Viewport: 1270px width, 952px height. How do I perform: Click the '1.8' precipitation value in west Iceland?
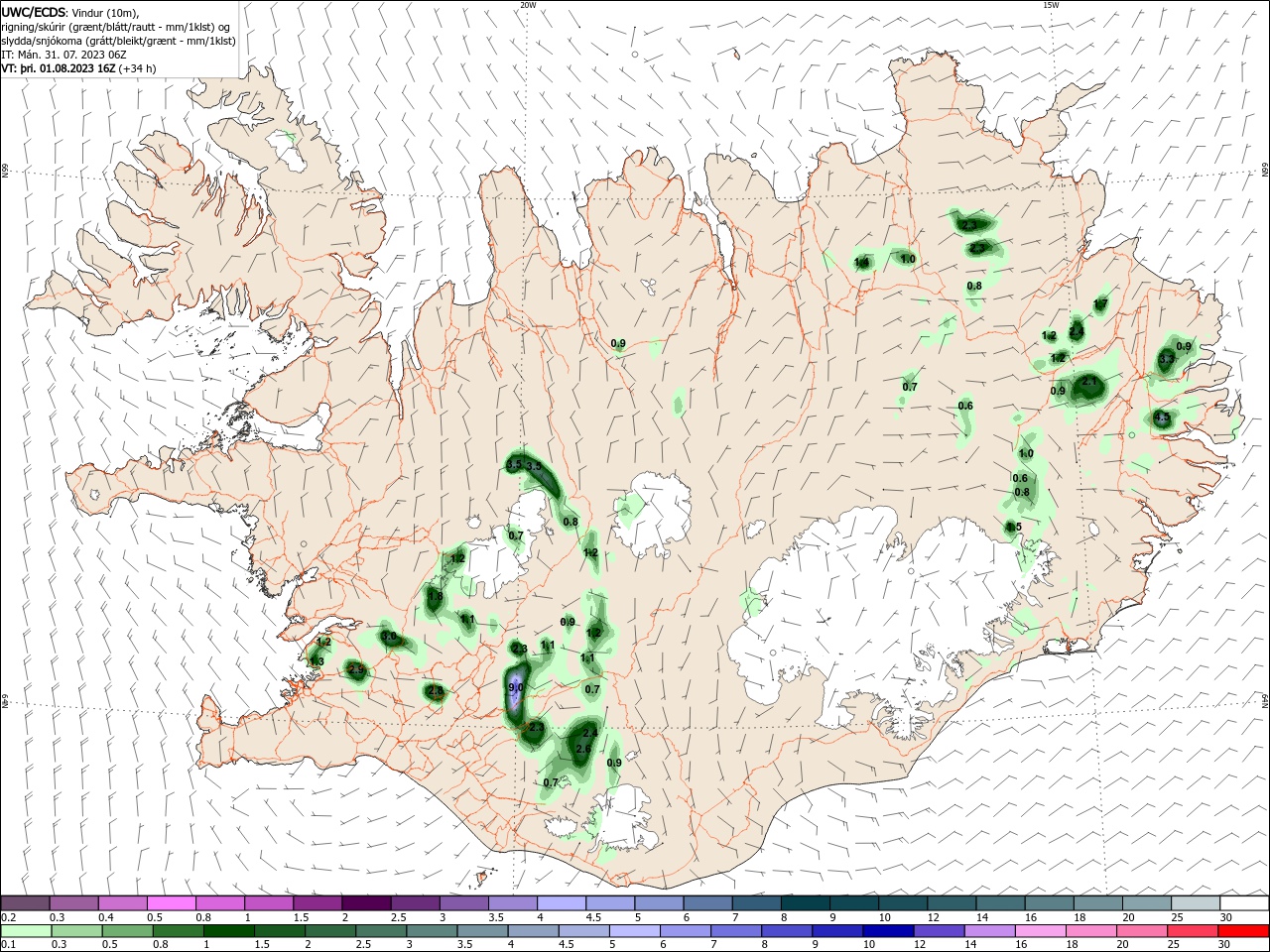435,596
